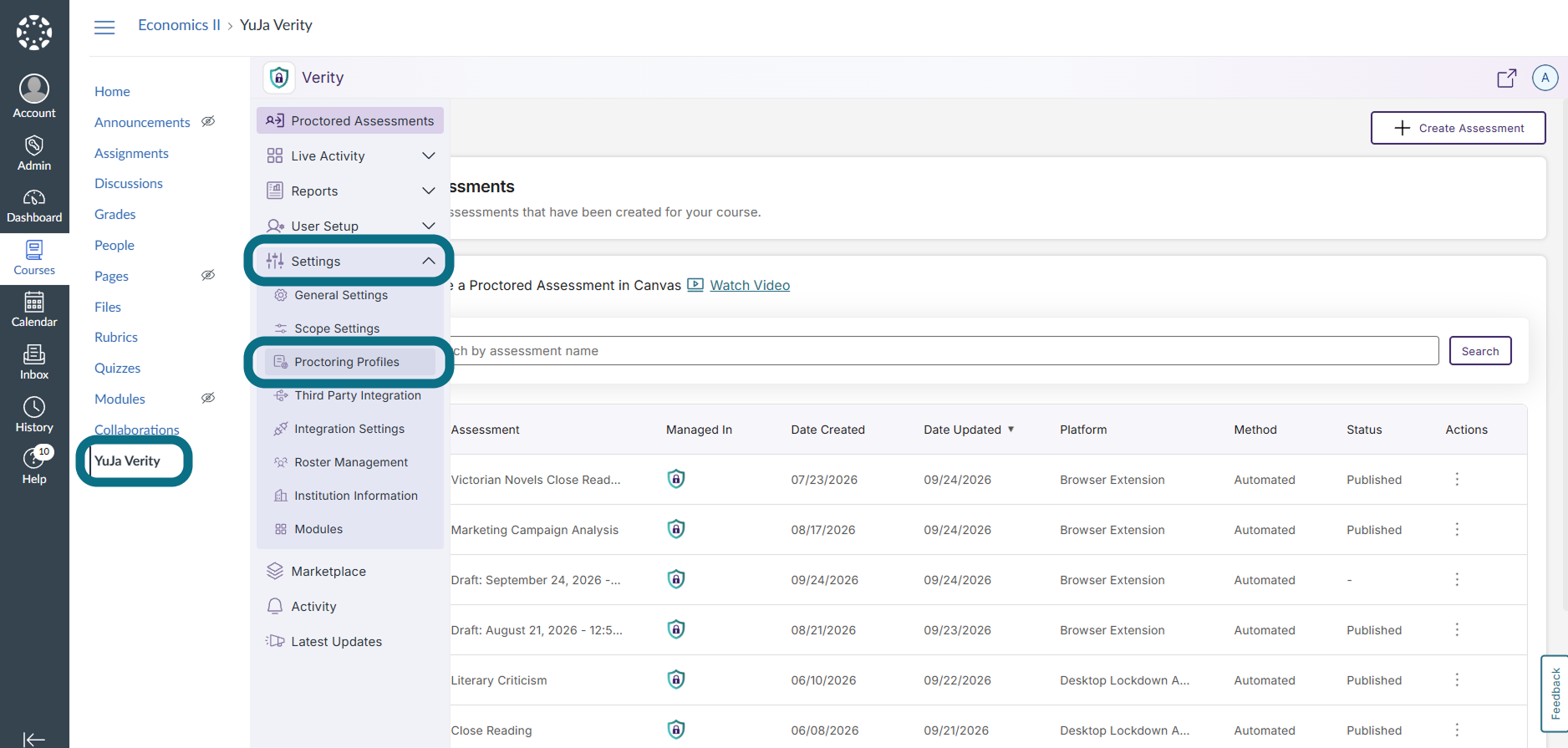Go to Economics II breadcrumb link
The width and height of the screenshot is (1568, 748).
[x=179, y=25]
